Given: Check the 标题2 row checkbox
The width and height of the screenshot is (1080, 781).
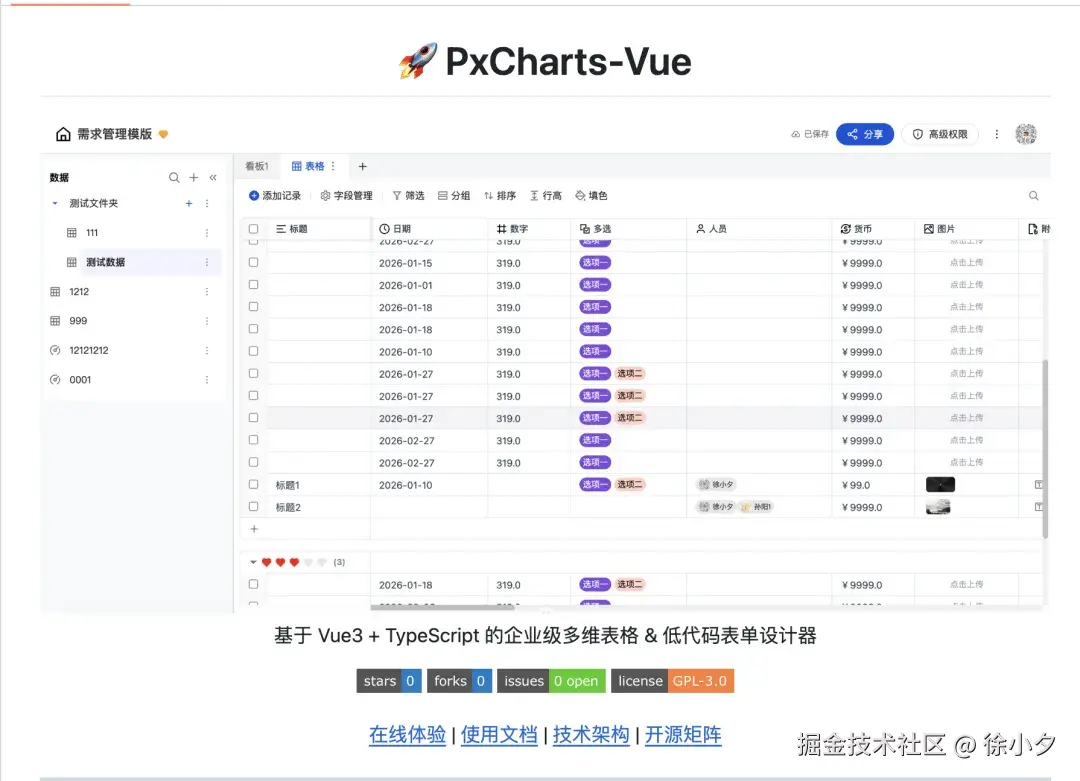Looking at the screenshot, I should (253, 506).
